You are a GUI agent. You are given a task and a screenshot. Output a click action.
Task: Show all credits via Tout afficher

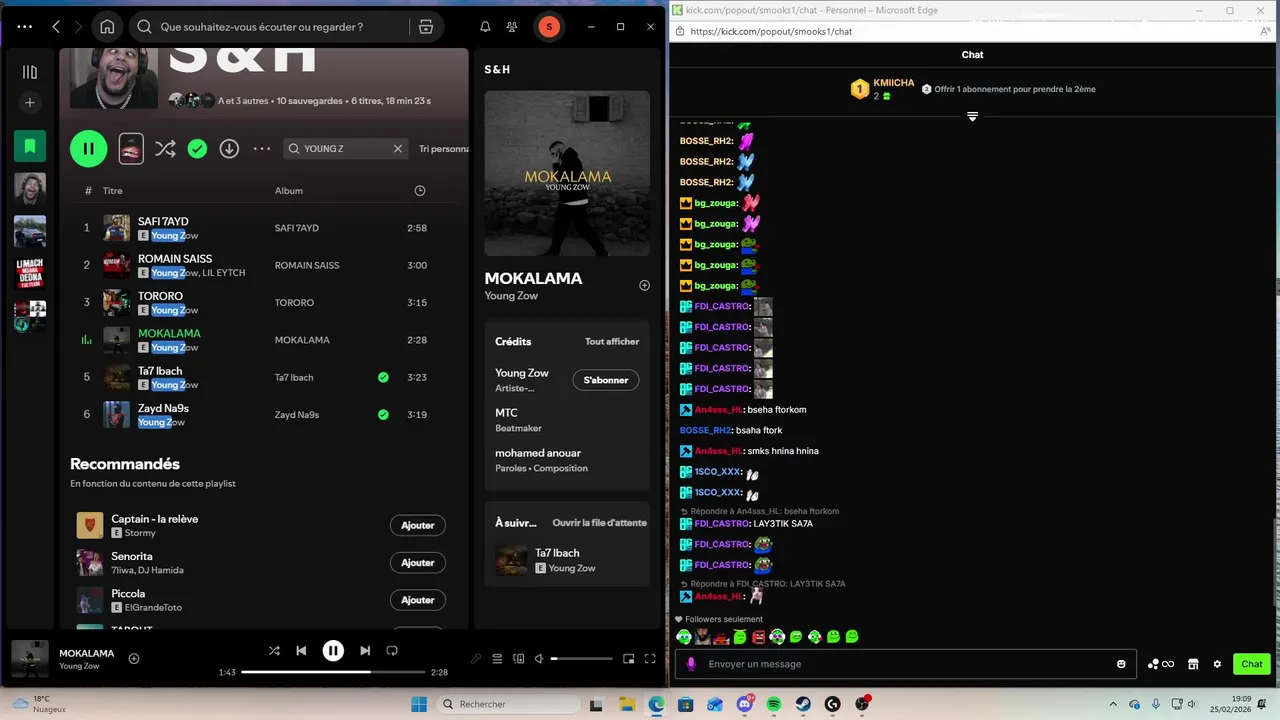click(x=612, y=342)
